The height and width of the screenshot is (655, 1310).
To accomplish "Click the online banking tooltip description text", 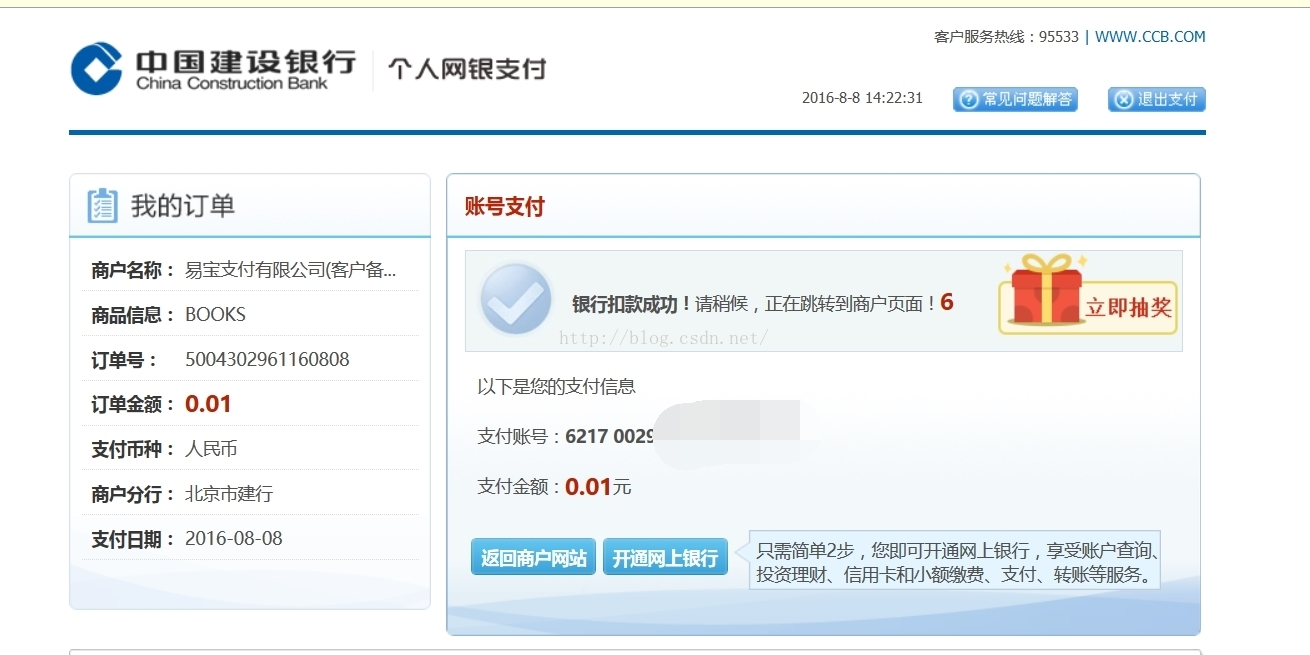I will (958, 563).
